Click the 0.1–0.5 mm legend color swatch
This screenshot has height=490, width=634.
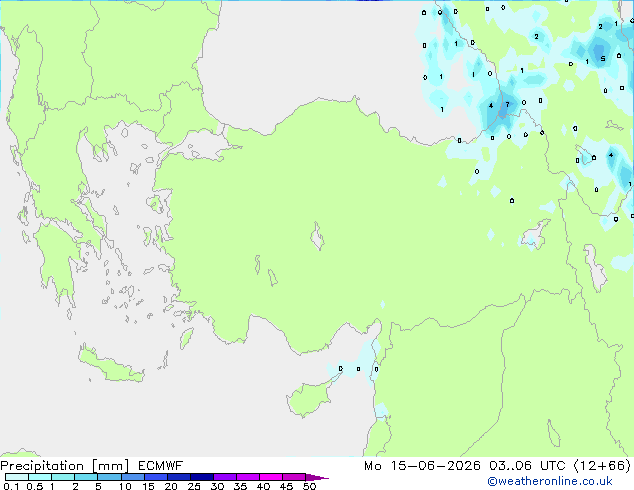pos(17,477)
